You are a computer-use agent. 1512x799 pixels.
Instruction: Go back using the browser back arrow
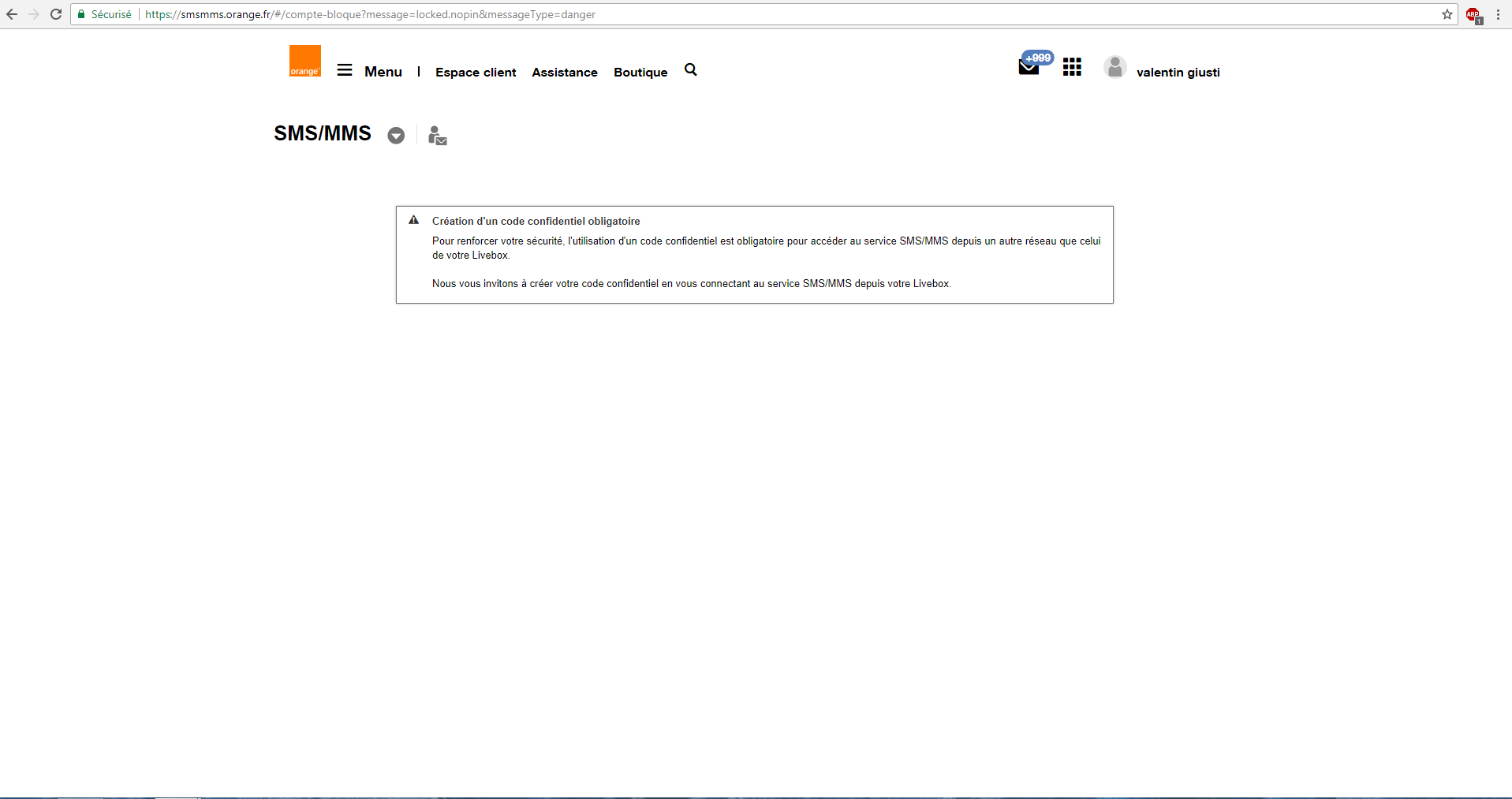click(x=12, y=14)
